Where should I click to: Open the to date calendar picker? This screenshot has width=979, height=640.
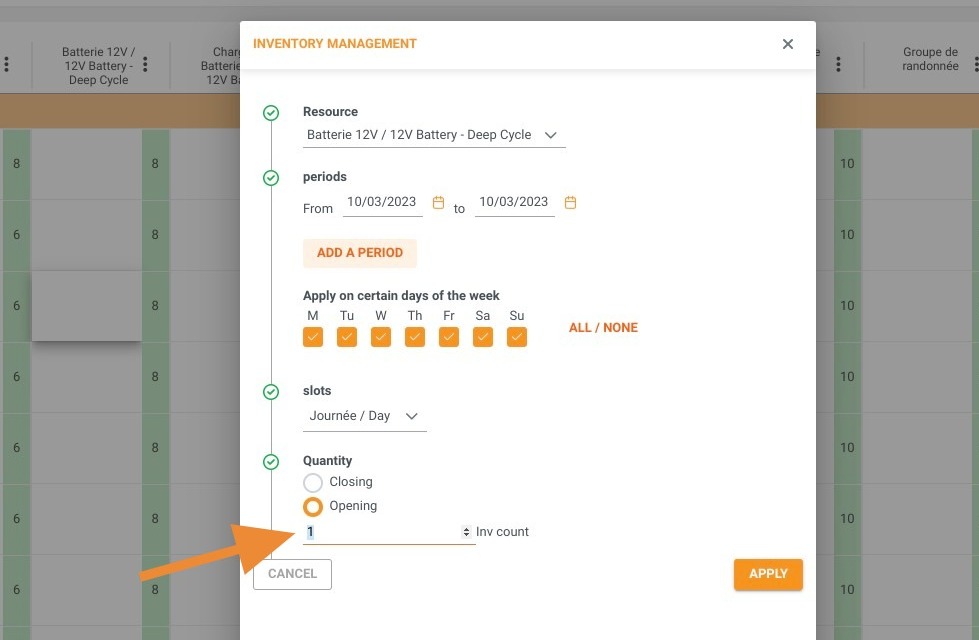570,202
